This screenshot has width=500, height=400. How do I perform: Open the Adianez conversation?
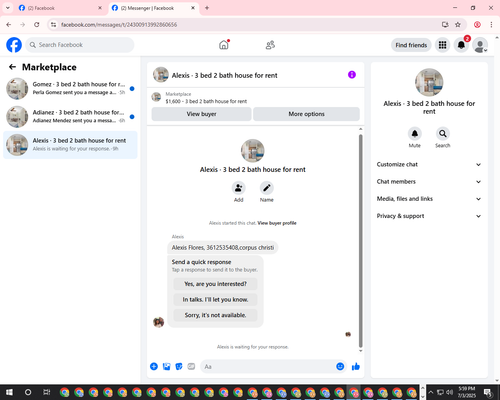point(70,116)
